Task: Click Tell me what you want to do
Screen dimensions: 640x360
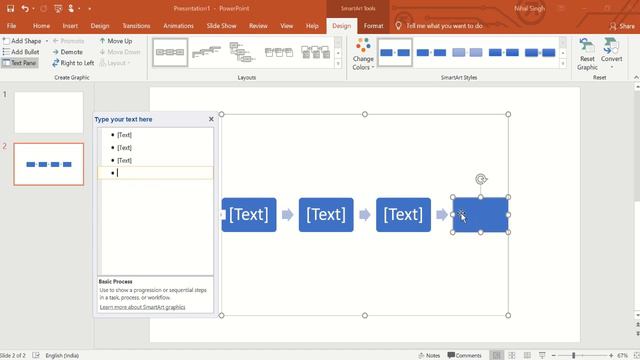Action: coord(444,26)
